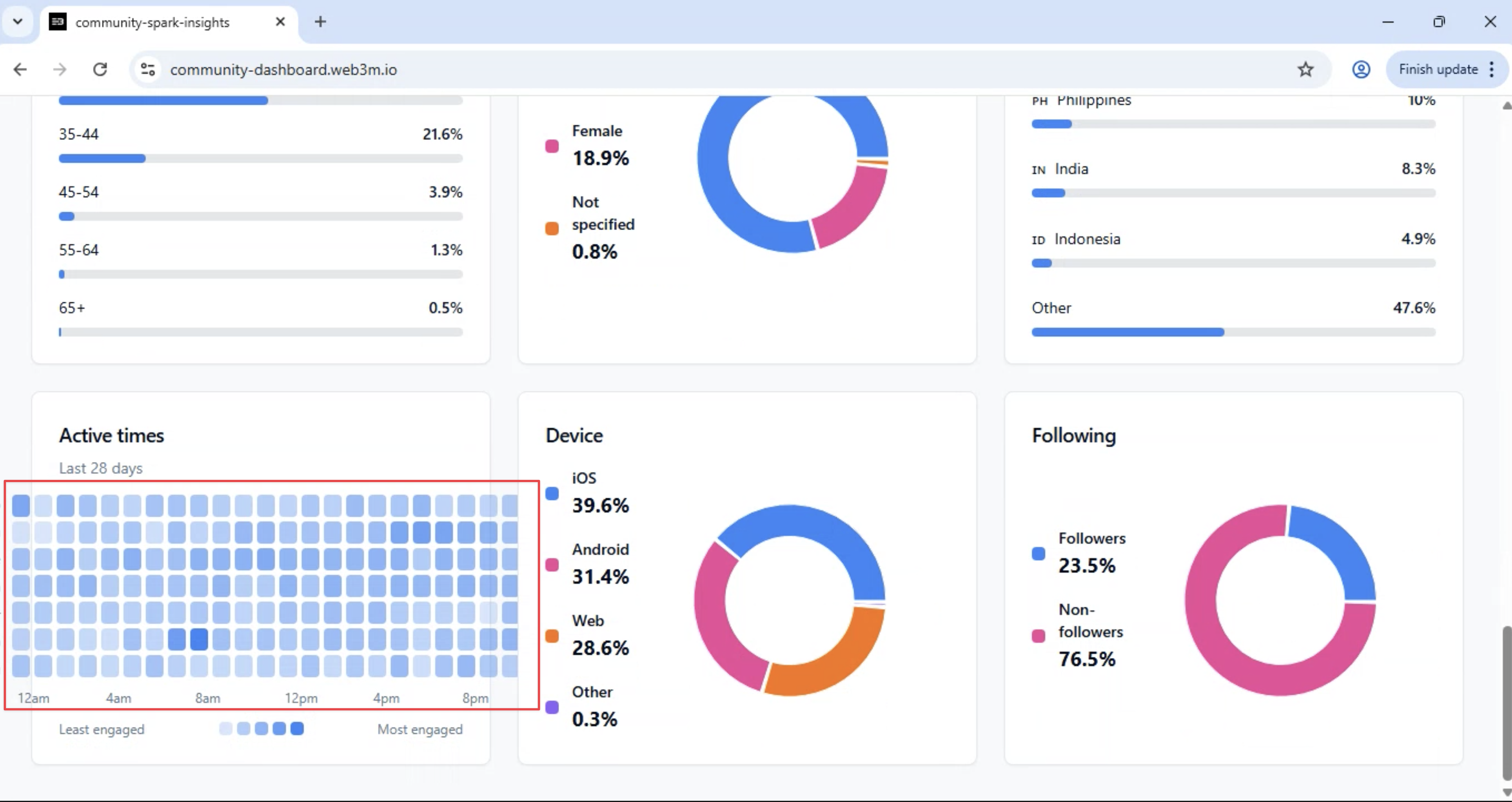Open new tab with plus icon
The height and width of the screenshot is (802, 1512).
320,22
